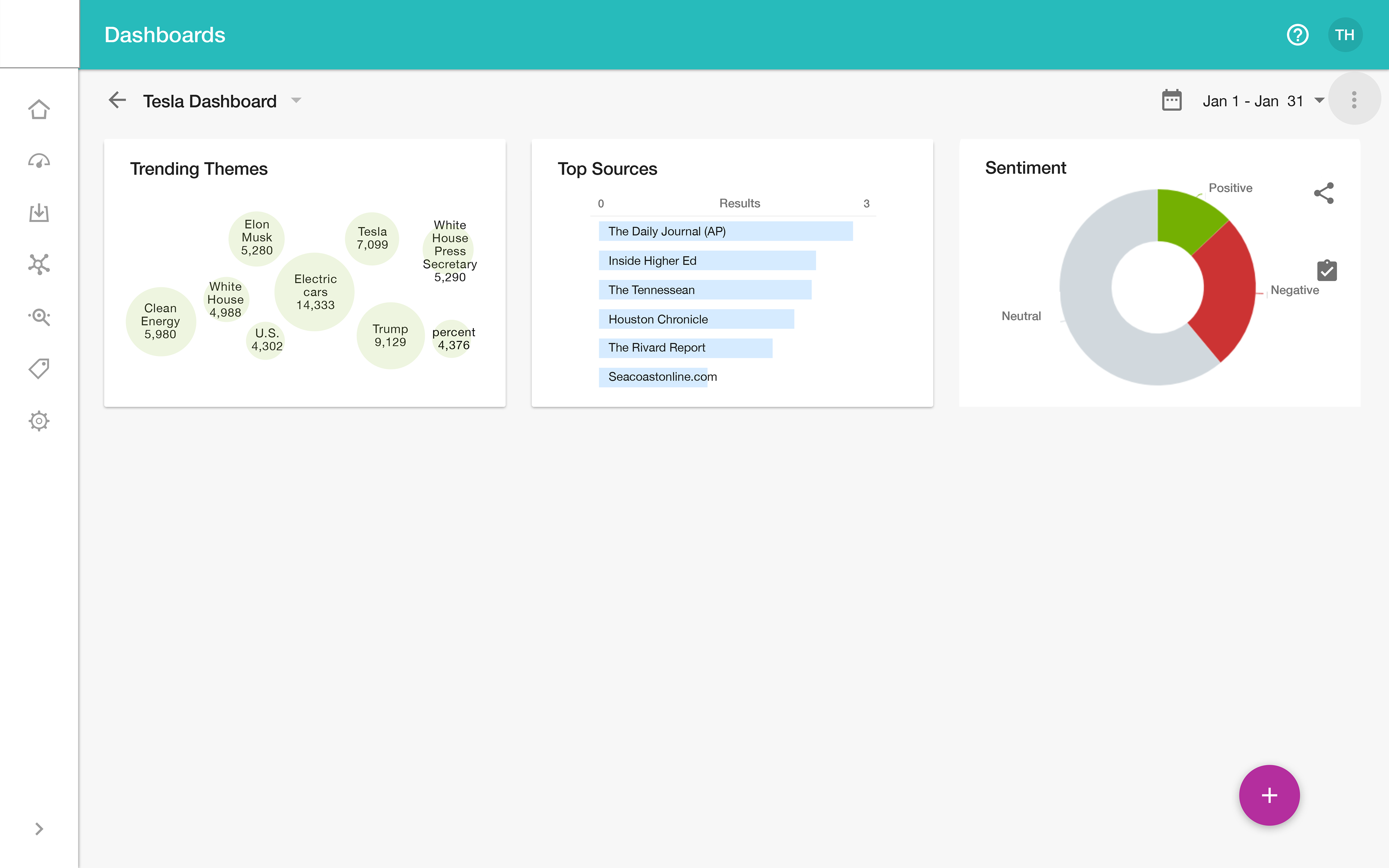Click the help question mark icon
This screenshot has height=868, width=1389.
pos(1297,35)
